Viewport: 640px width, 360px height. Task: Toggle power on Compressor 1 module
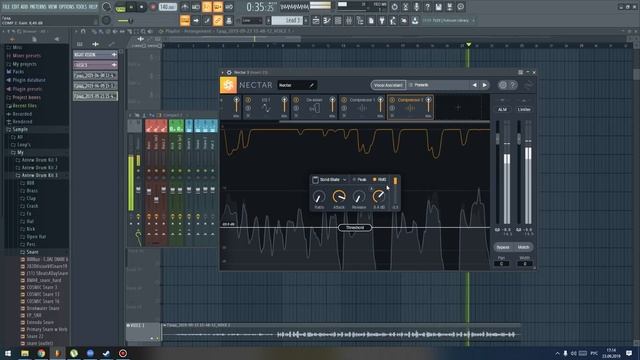coord(344,100)
